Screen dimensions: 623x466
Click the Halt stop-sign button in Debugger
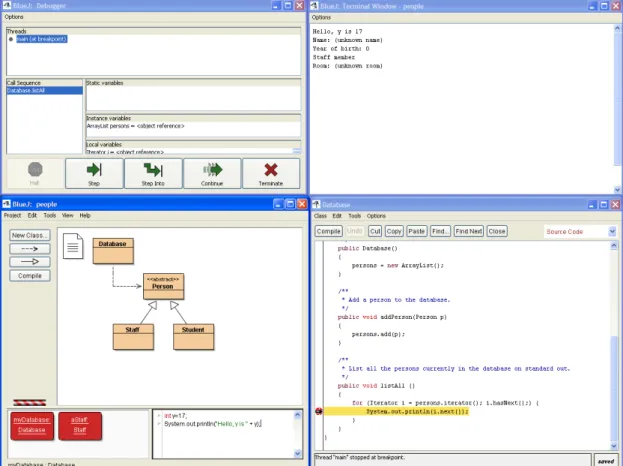click(x=35, y=173)
